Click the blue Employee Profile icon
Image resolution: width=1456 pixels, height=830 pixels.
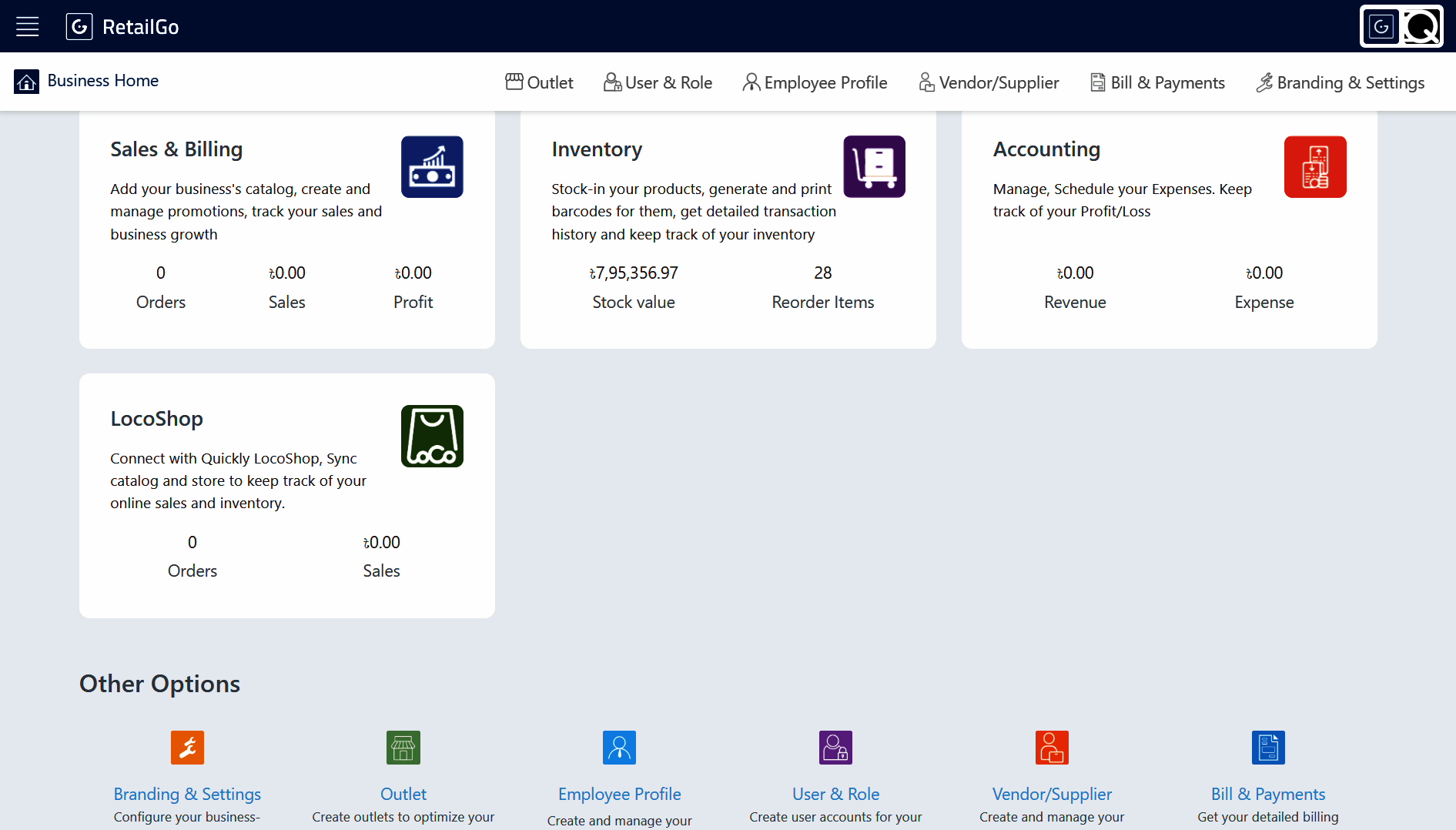click(x=620, y=748)
